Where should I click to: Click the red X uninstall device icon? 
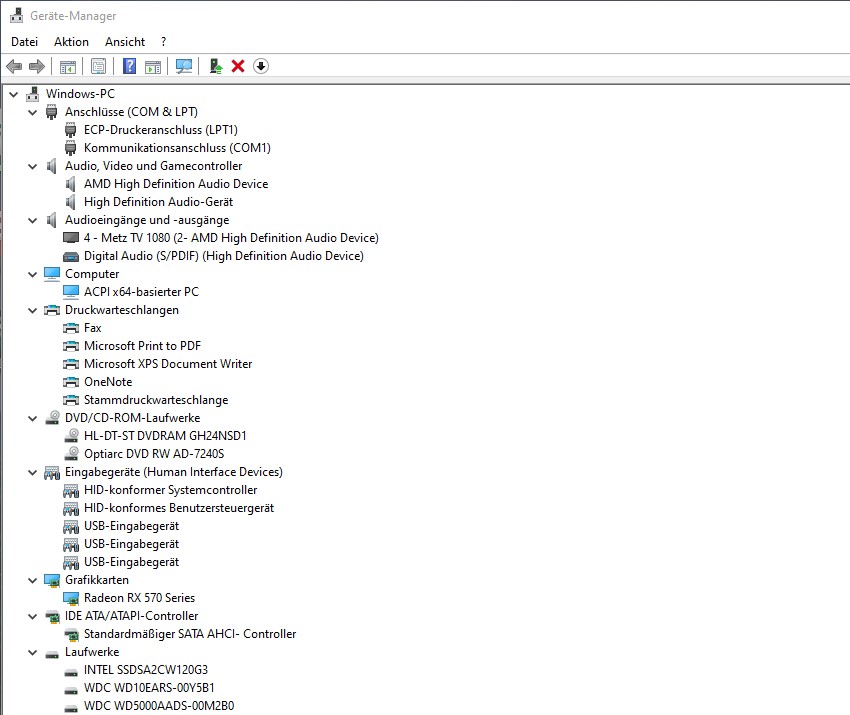(x=238, y=66)
